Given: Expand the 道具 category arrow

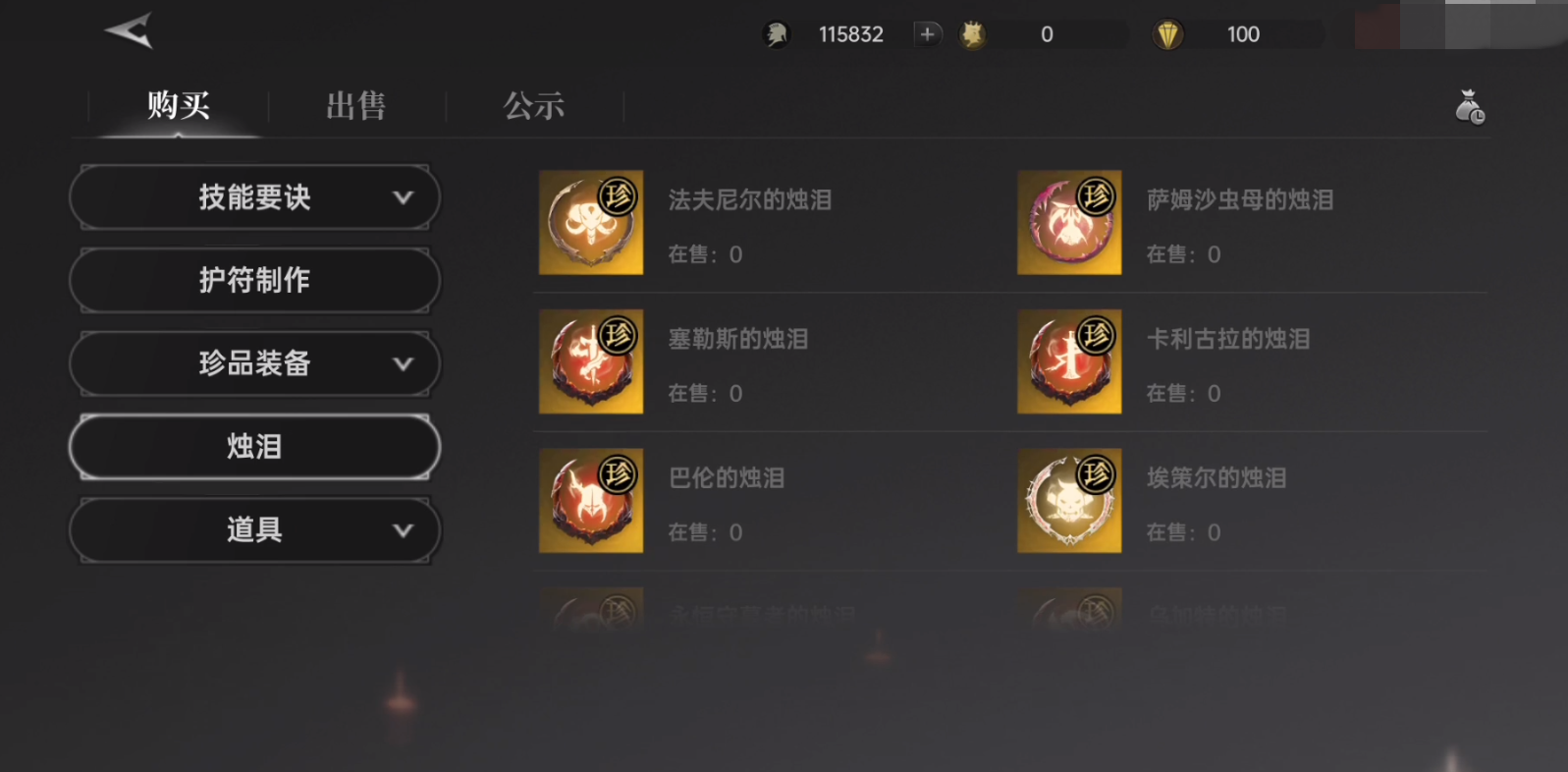Looking at the screenshot, I should pyautogui.click(x=403, y=530).
